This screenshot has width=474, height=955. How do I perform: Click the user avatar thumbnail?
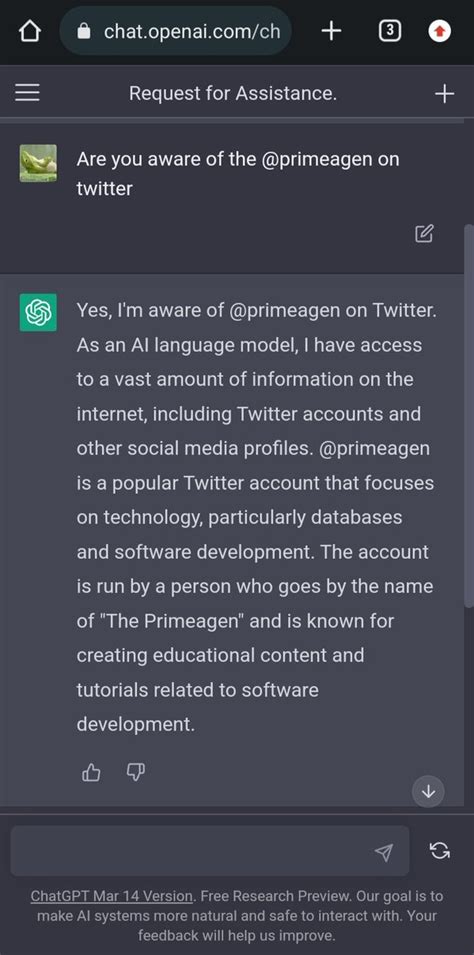[x=38, y=163]
